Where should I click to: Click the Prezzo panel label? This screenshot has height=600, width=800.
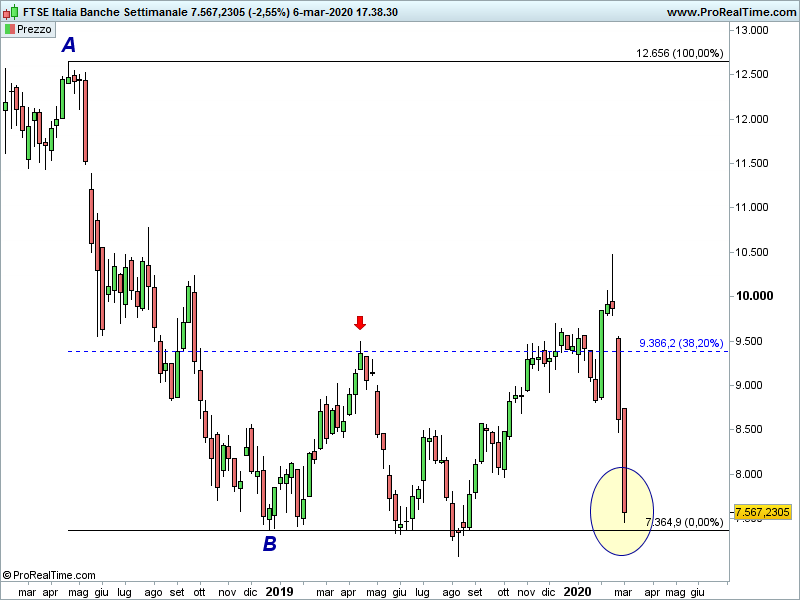[x=34, y=30]
